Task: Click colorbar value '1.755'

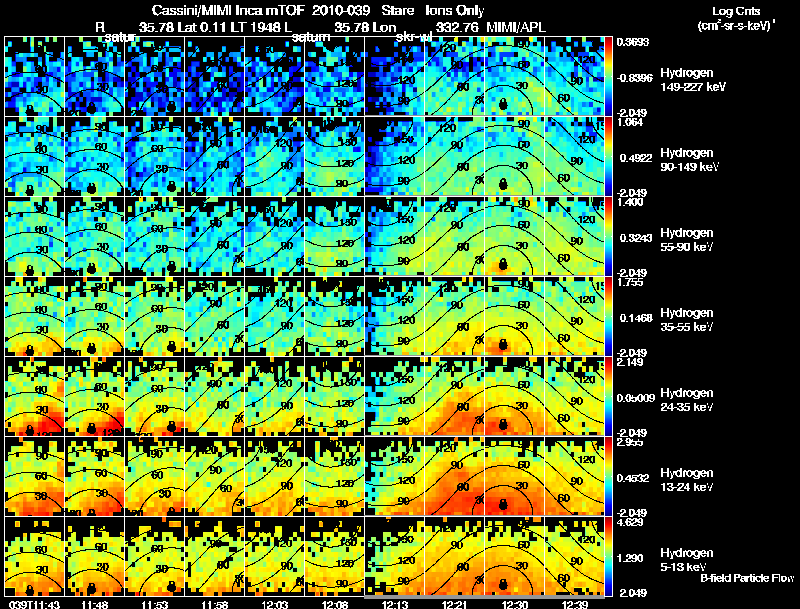Action: click(x=630, y=282)
